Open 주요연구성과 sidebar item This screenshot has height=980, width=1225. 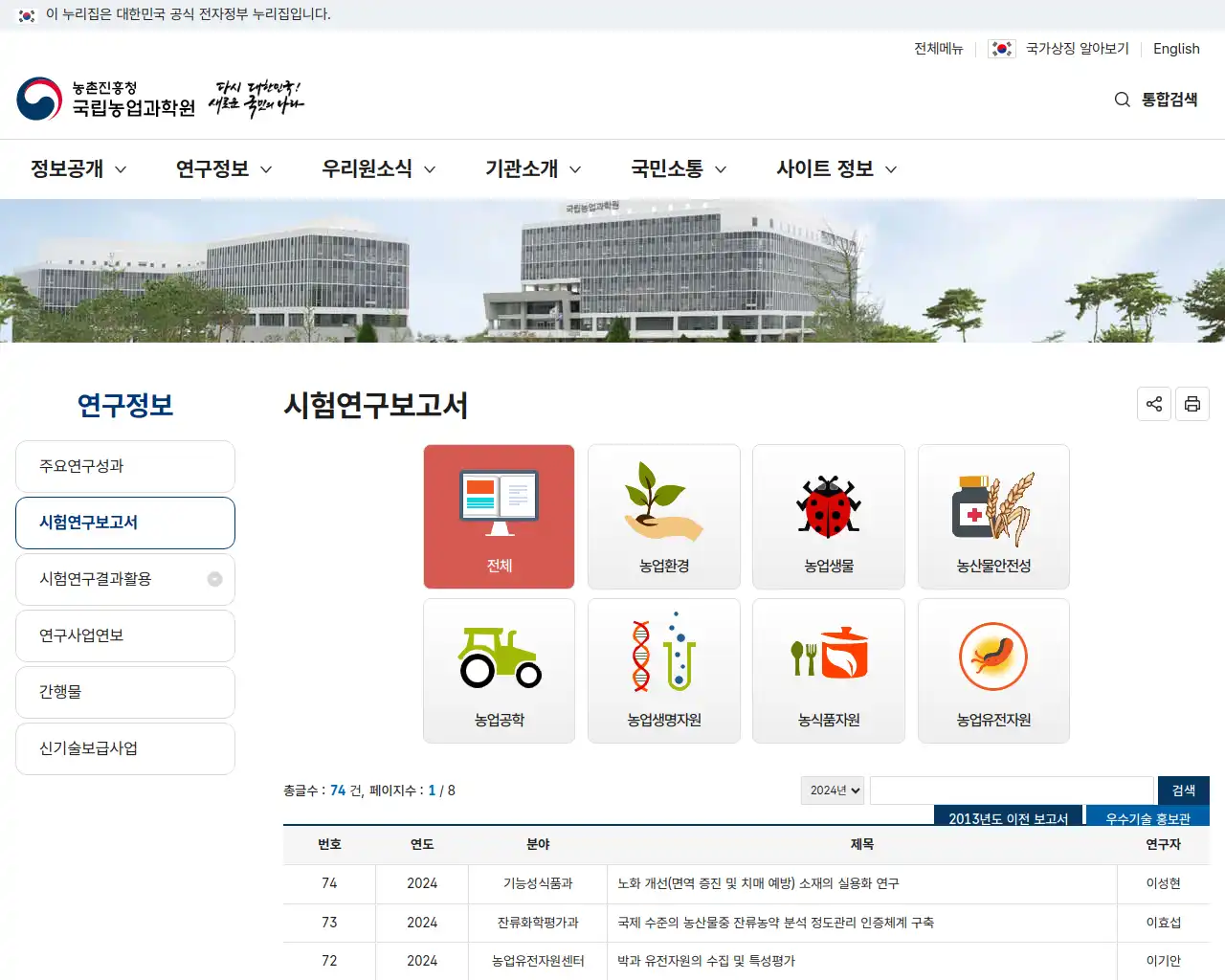click(x=125, y=466)
